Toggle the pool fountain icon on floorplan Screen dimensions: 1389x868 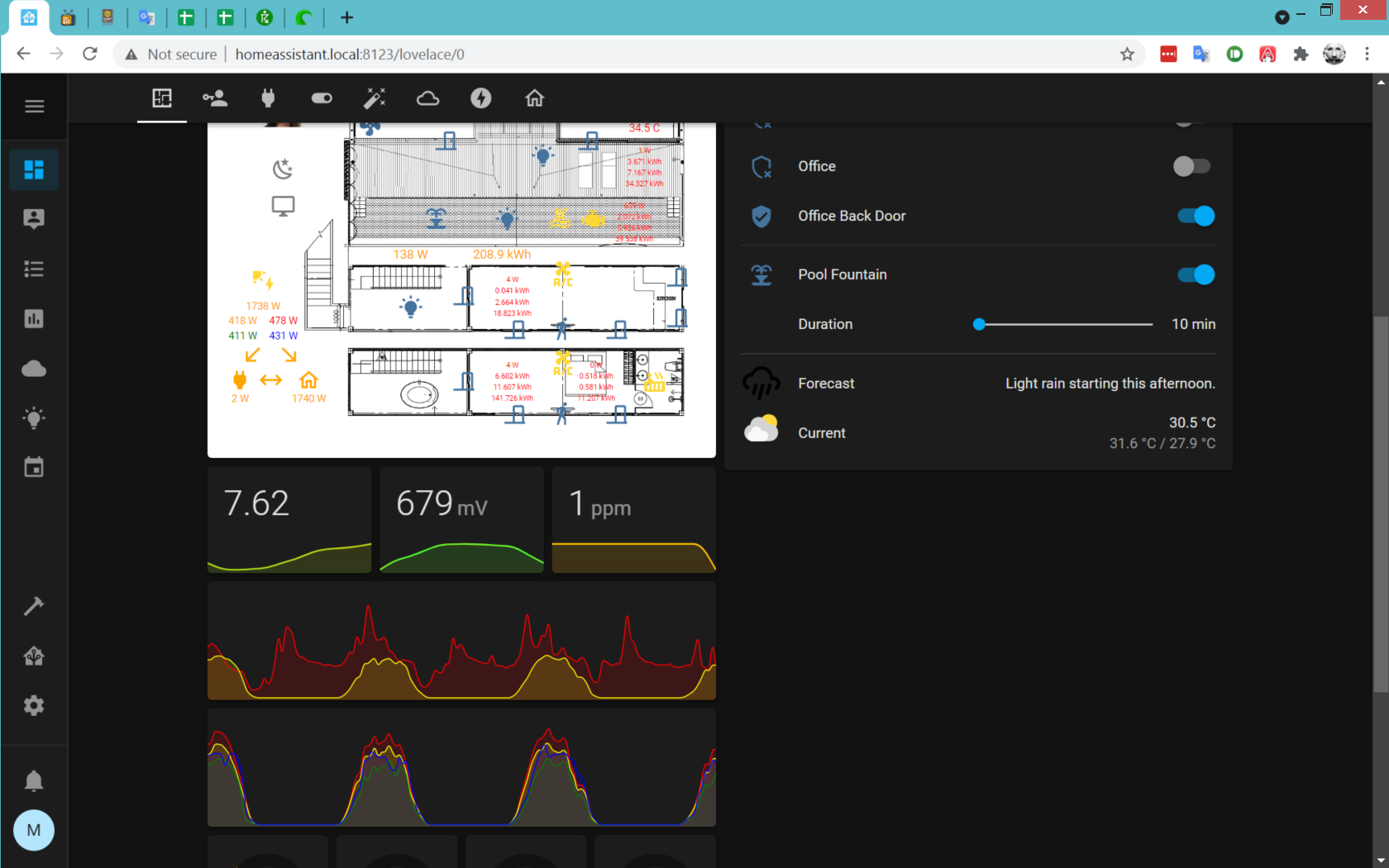pos(436,218)
